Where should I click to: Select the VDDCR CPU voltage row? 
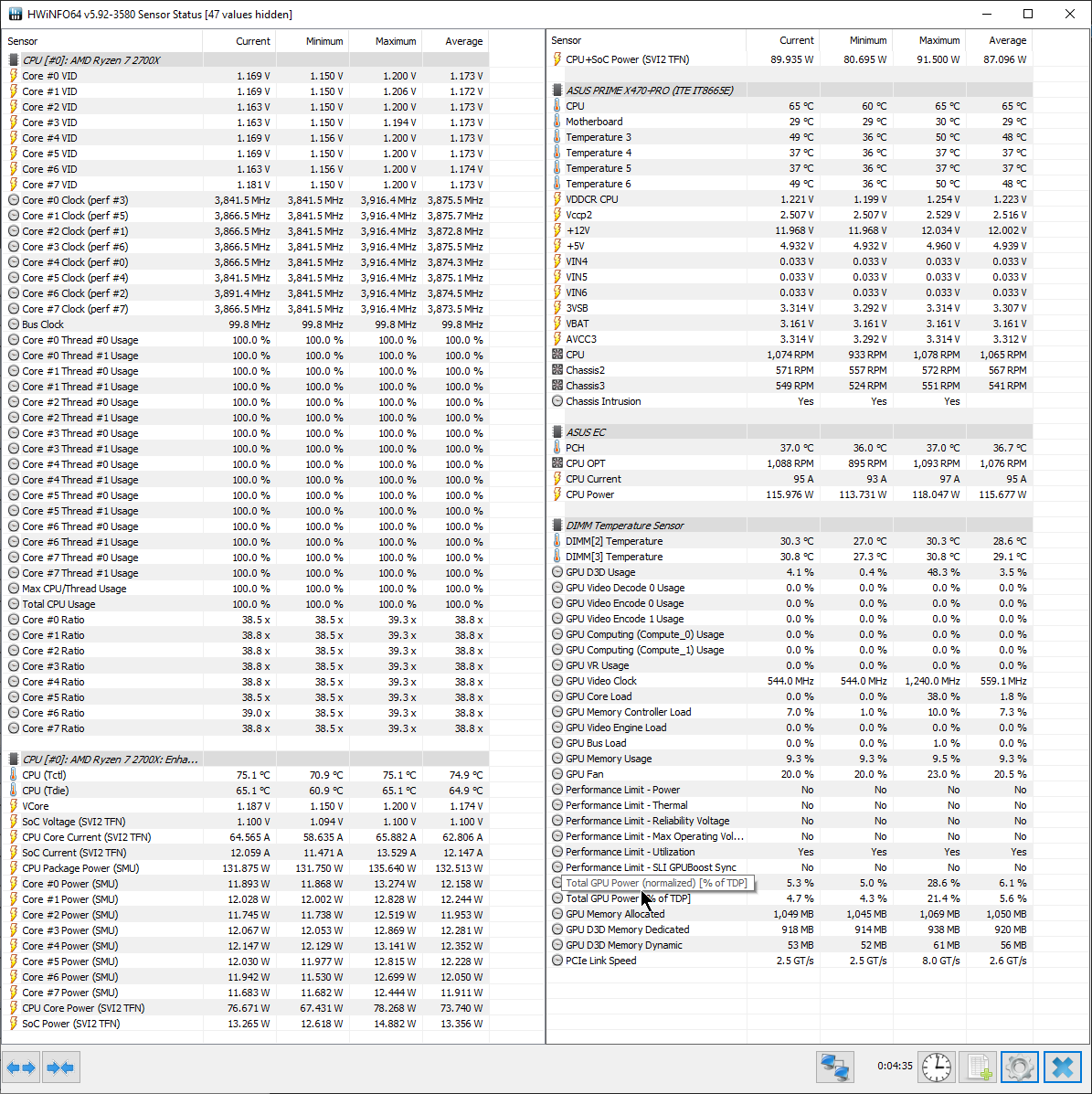click(790, 199)
